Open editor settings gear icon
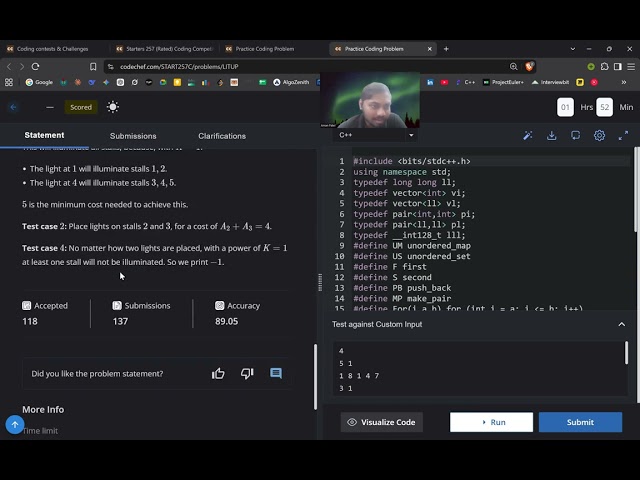 pyautogui.click(x=599, y=136)
